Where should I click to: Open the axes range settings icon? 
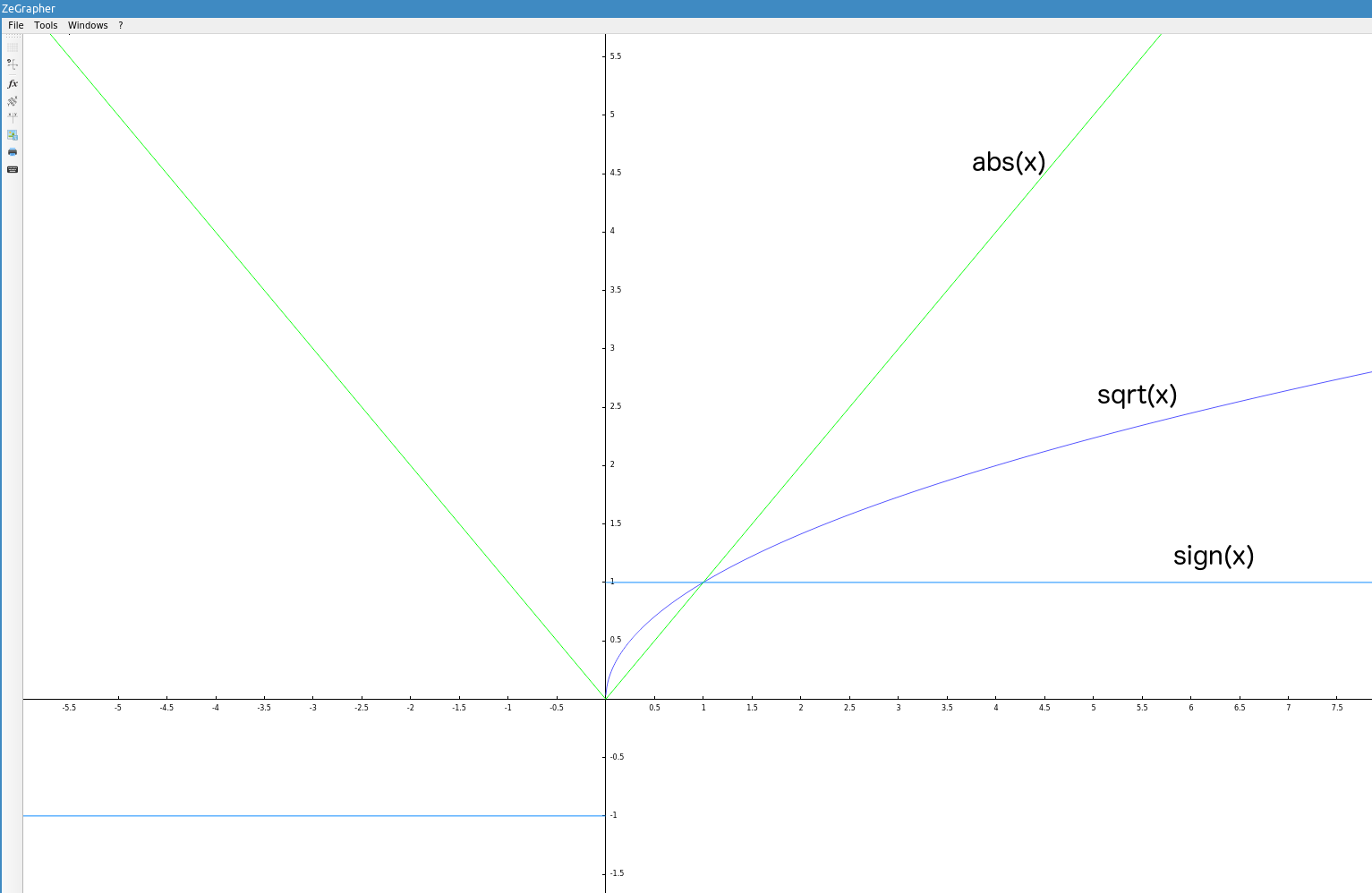pos(13,64)
